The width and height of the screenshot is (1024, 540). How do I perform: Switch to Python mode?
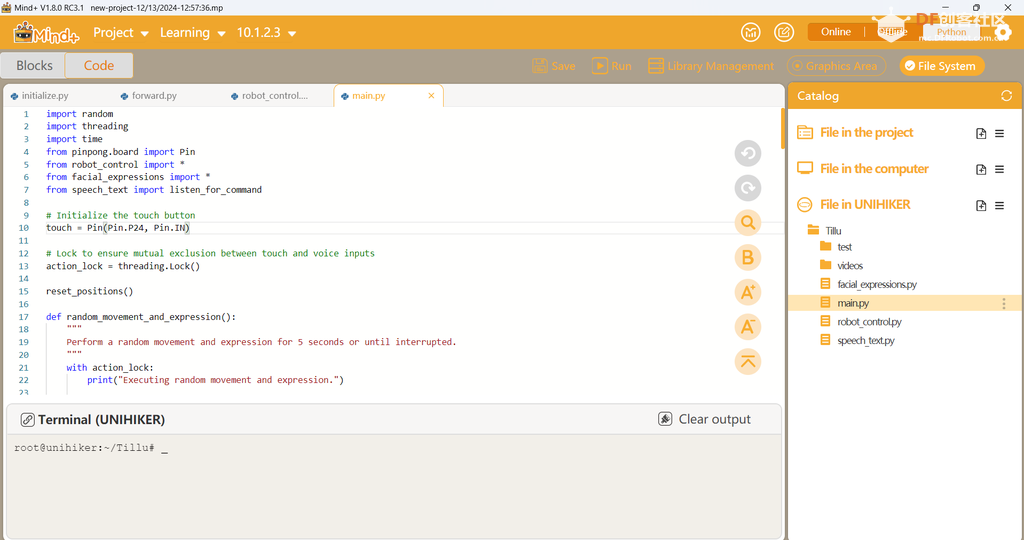(951, 32)
